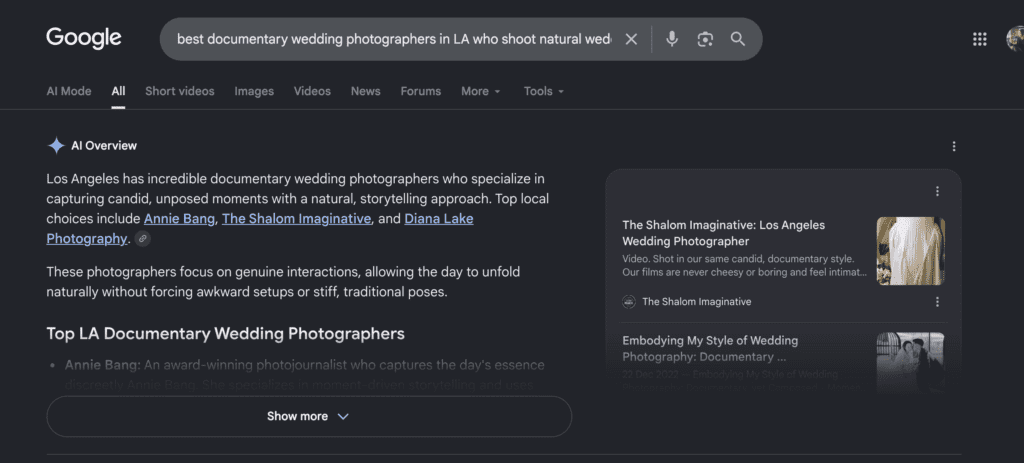The image size is (1024, 463).
Task: Expand AI Overview with Show more
Action: pos(309,416)
